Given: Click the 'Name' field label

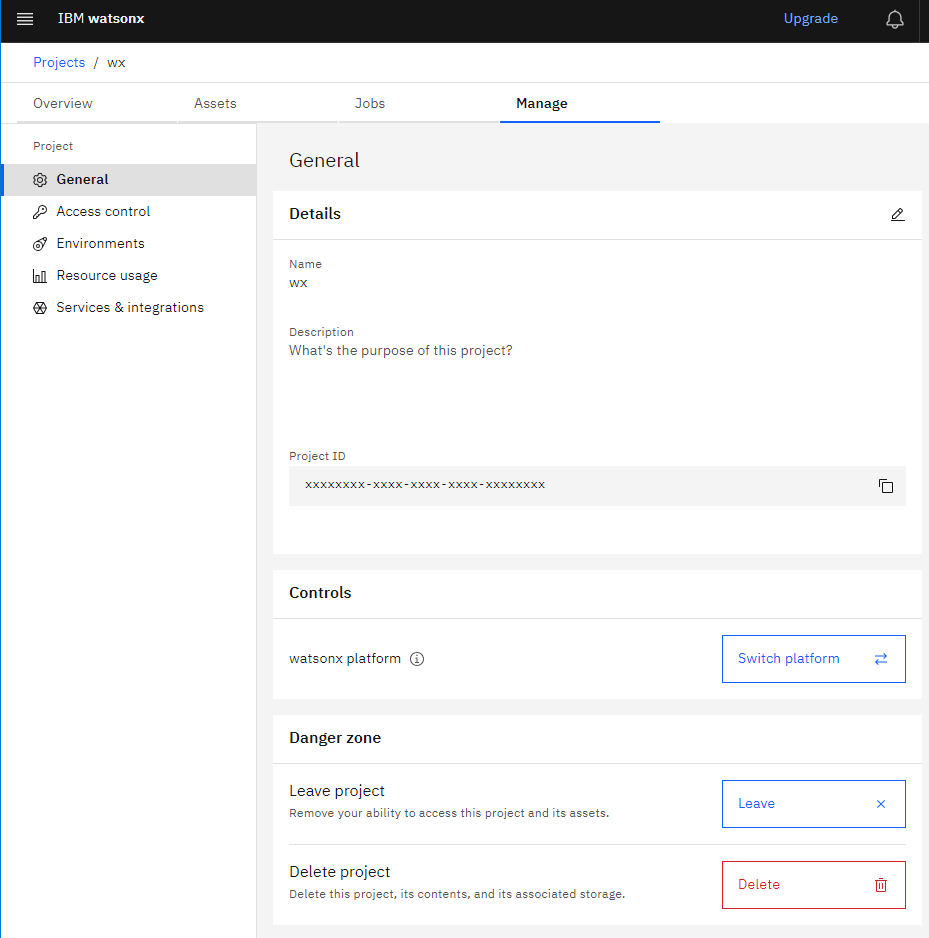Looking at the screenshot, I should pos(305,264).
